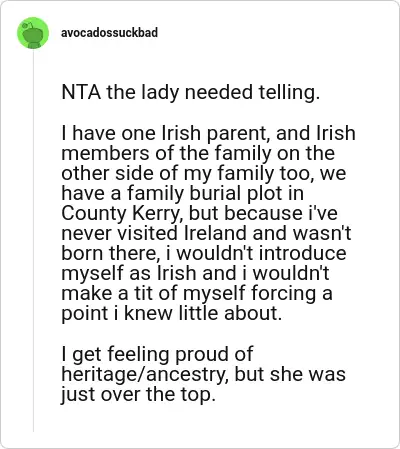
Task: Click the place name "County Kerry"
Action: pos(120,213)
